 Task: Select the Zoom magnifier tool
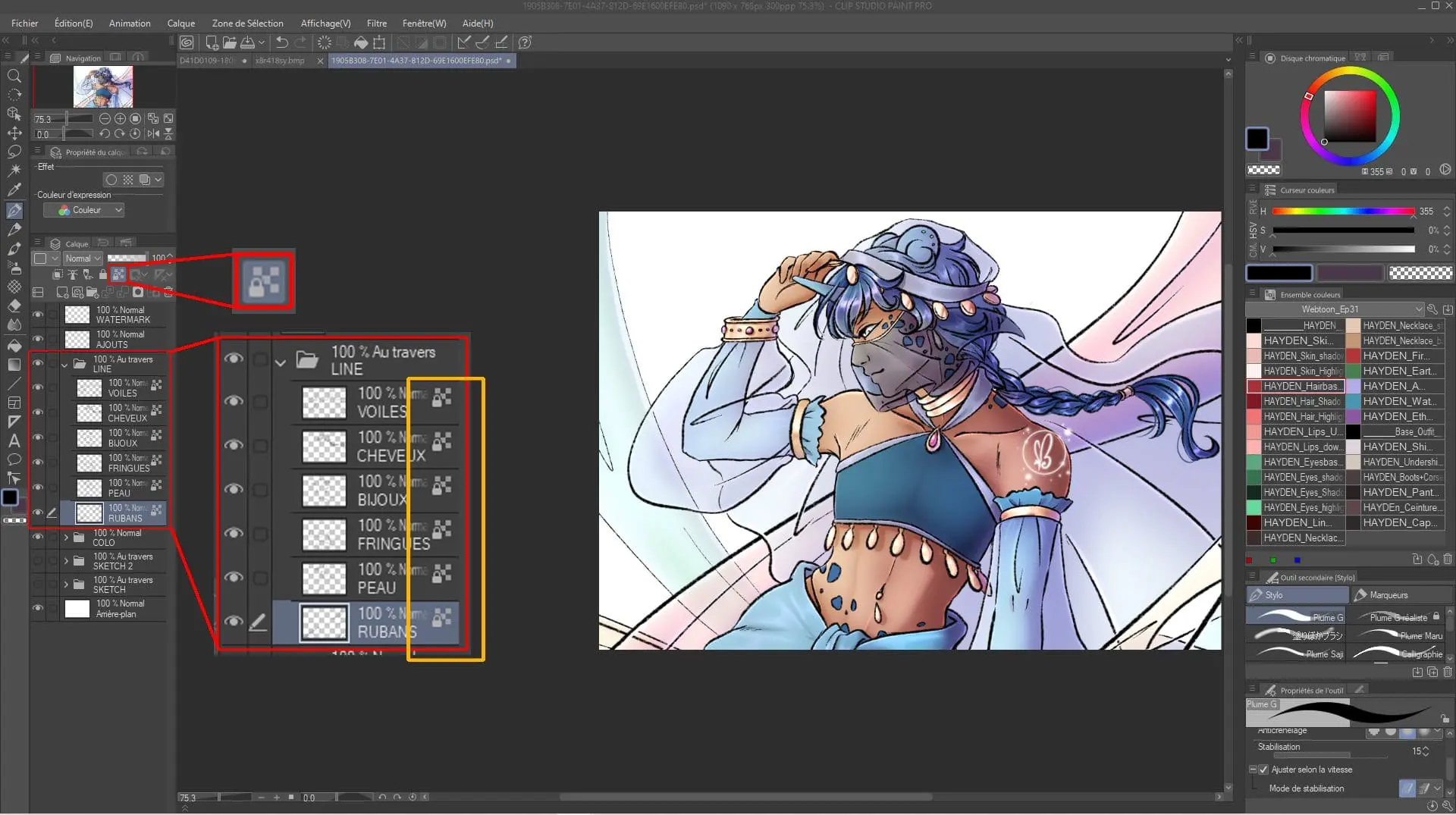(x=14, y=76)
